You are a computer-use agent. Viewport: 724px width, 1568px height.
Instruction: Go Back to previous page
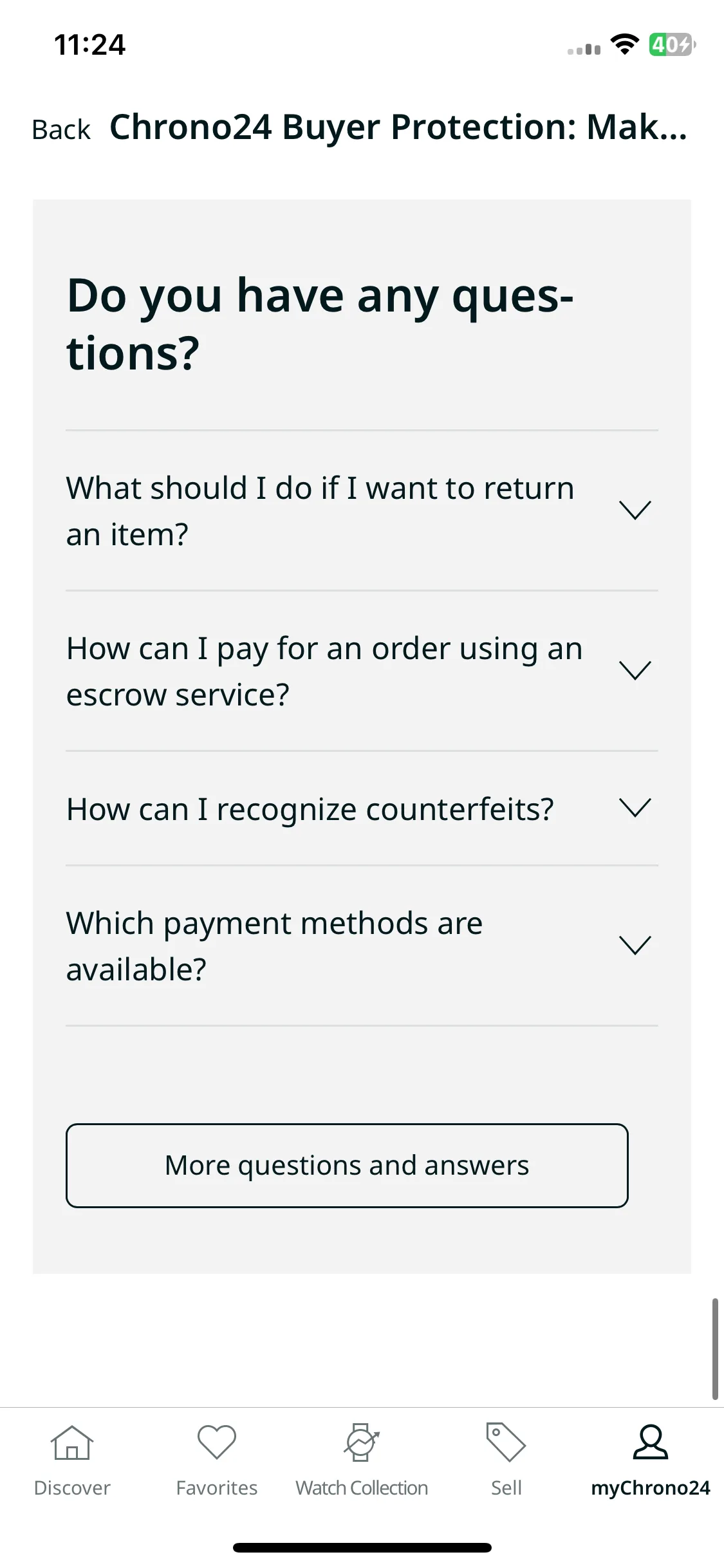(61, 129)
